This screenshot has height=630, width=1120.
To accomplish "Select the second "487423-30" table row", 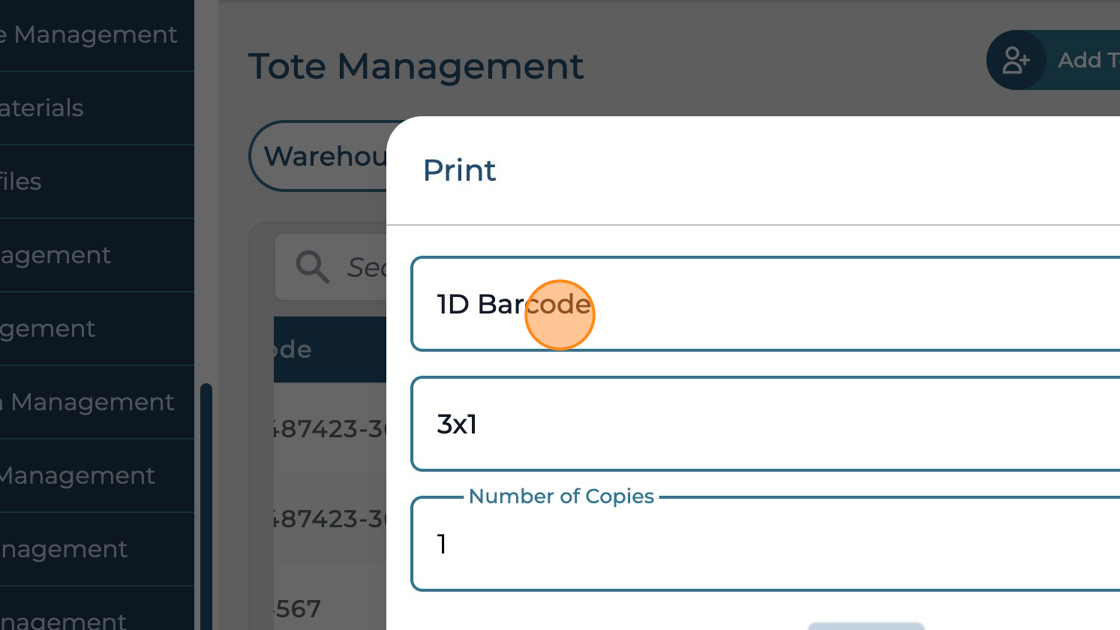I will click(x=330, y=518).
